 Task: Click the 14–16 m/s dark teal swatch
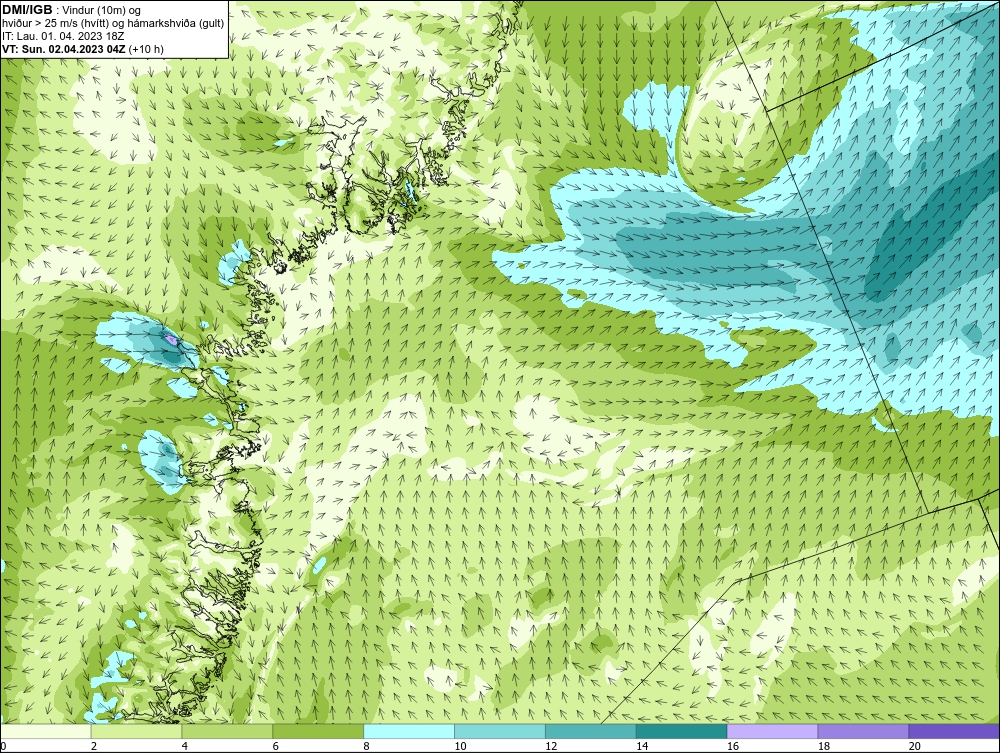tap(682, 731)
